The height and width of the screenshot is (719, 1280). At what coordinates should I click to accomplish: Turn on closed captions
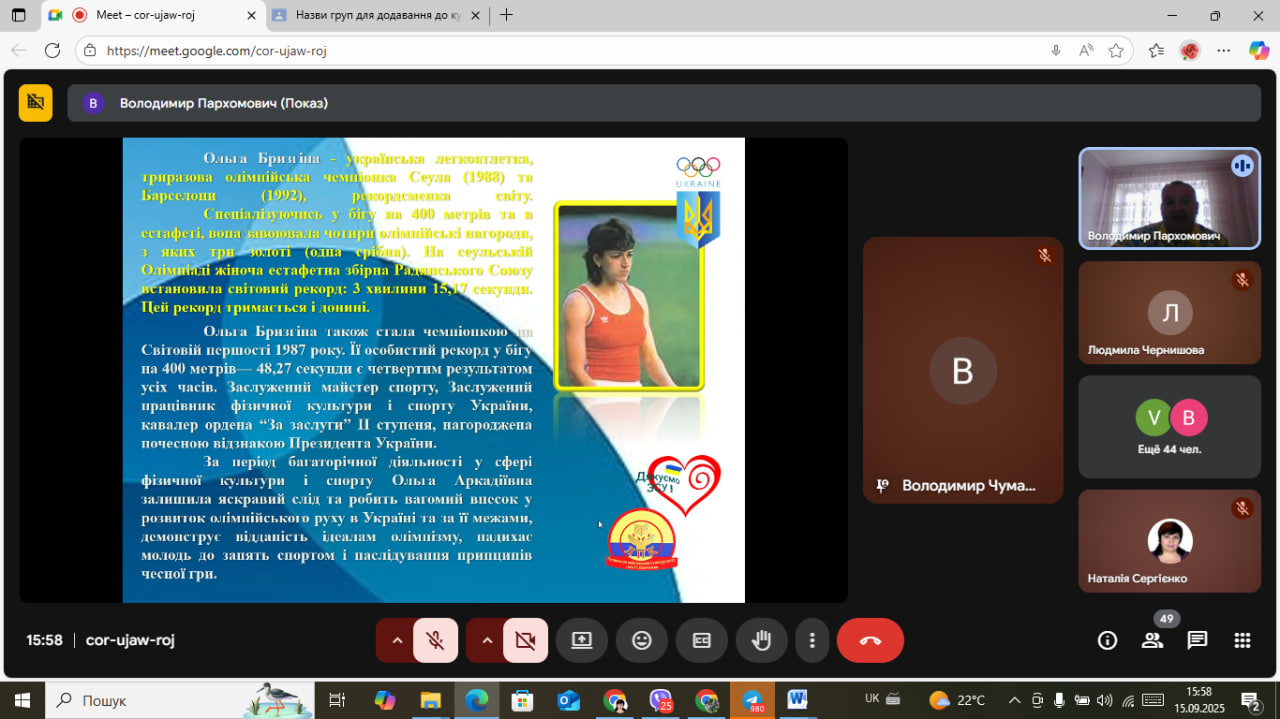[x=702, y=641]
